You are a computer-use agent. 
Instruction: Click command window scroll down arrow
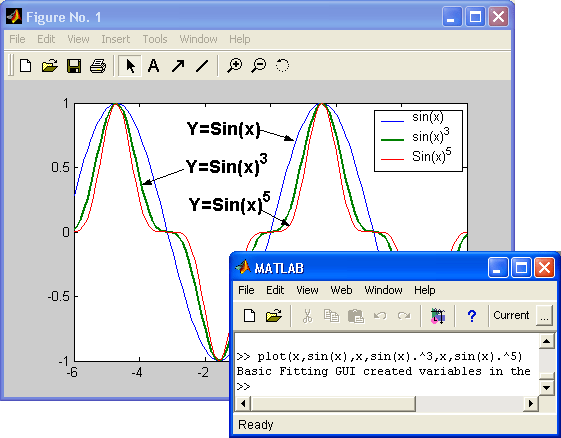(547, 387)
